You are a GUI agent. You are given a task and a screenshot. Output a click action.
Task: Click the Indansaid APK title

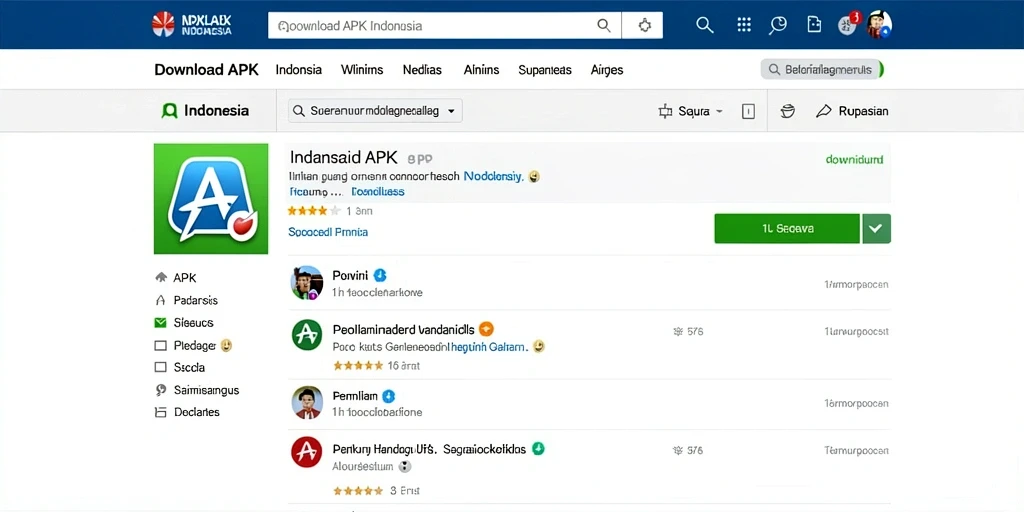pyautogui.click(x=343, y=158)
